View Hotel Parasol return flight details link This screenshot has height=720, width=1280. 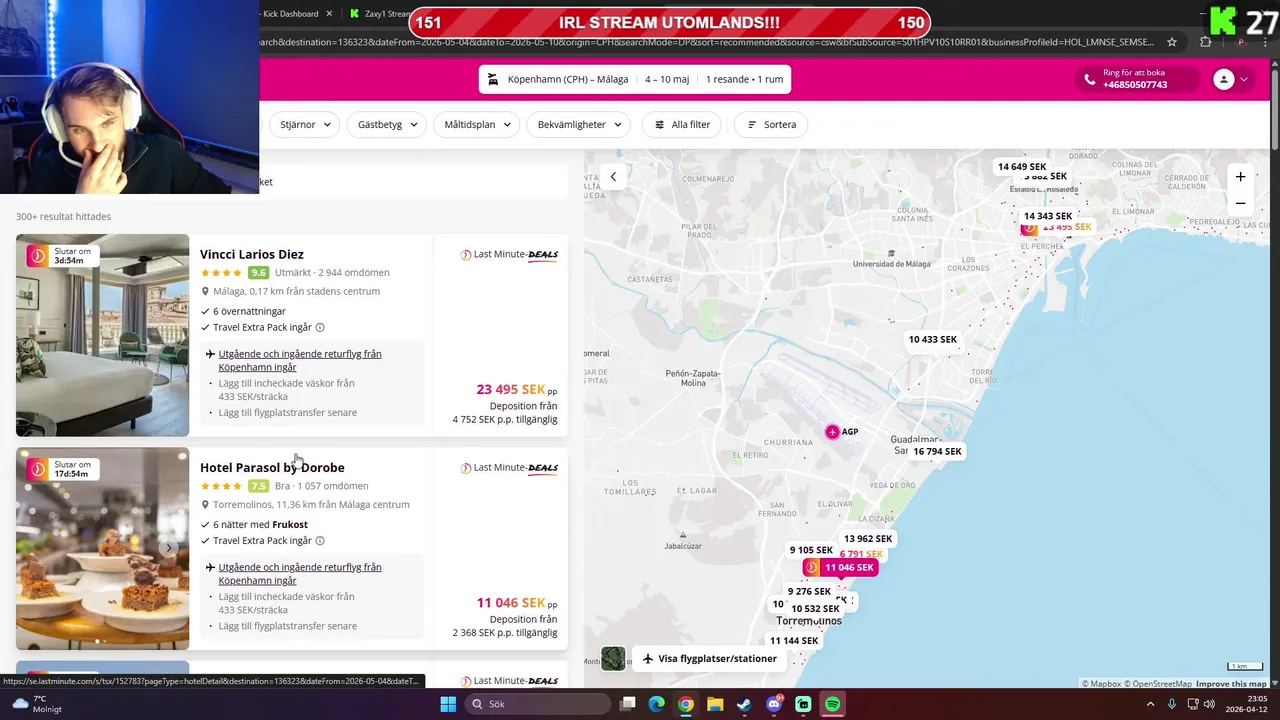point(300,574)
